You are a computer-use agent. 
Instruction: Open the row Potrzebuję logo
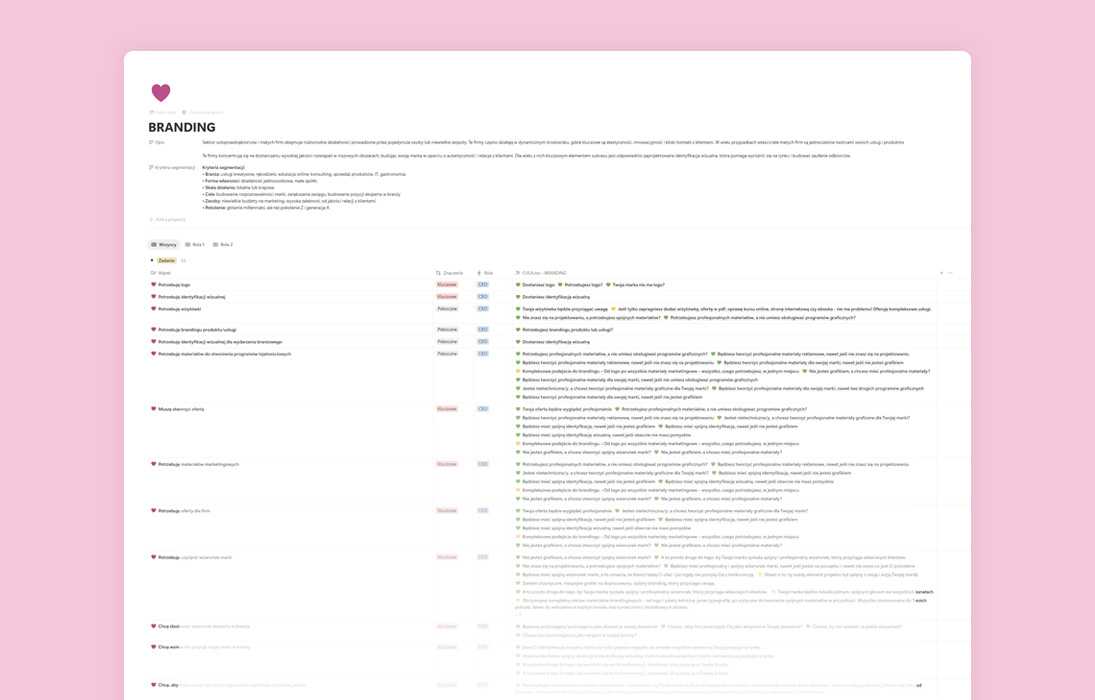tap(175, 285)
